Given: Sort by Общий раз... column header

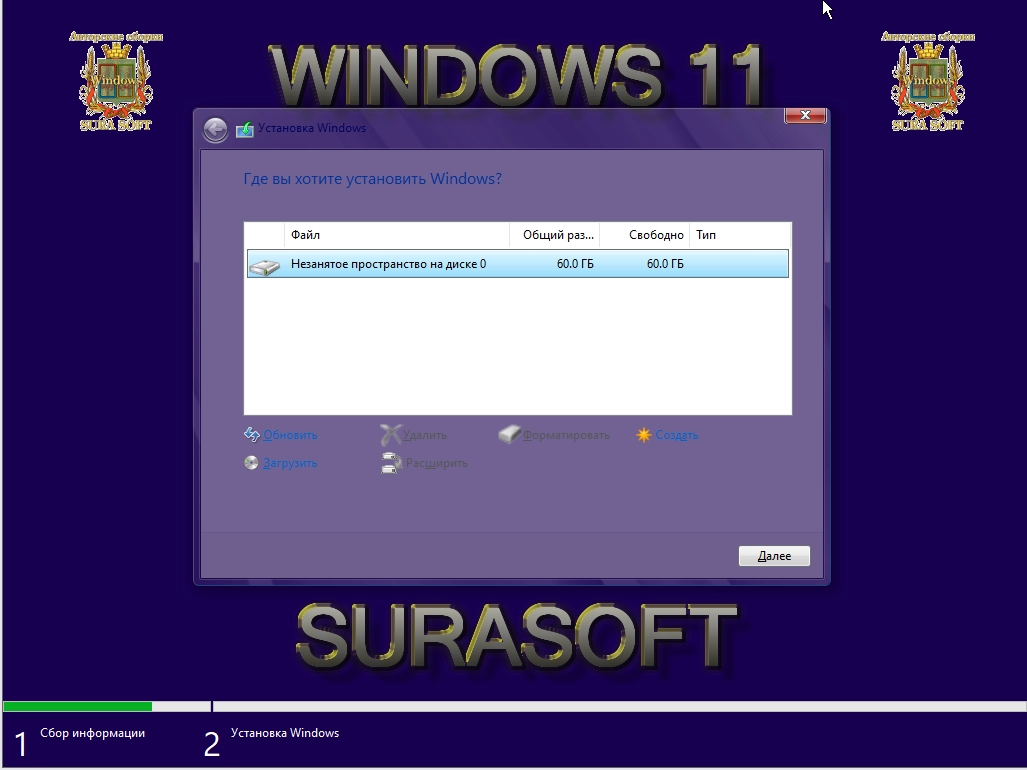Looking at the screenshot, I should click(555, 235).
